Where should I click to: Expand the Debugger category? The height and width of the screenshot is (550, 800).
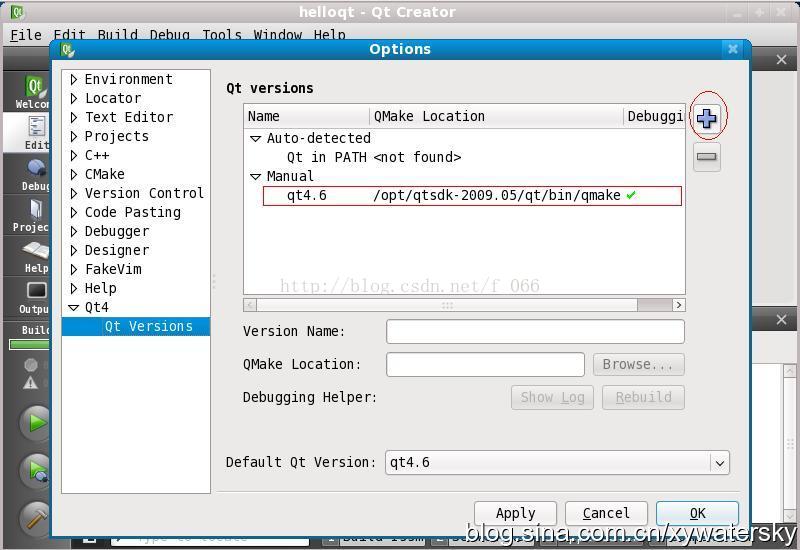tap(74, 232)
